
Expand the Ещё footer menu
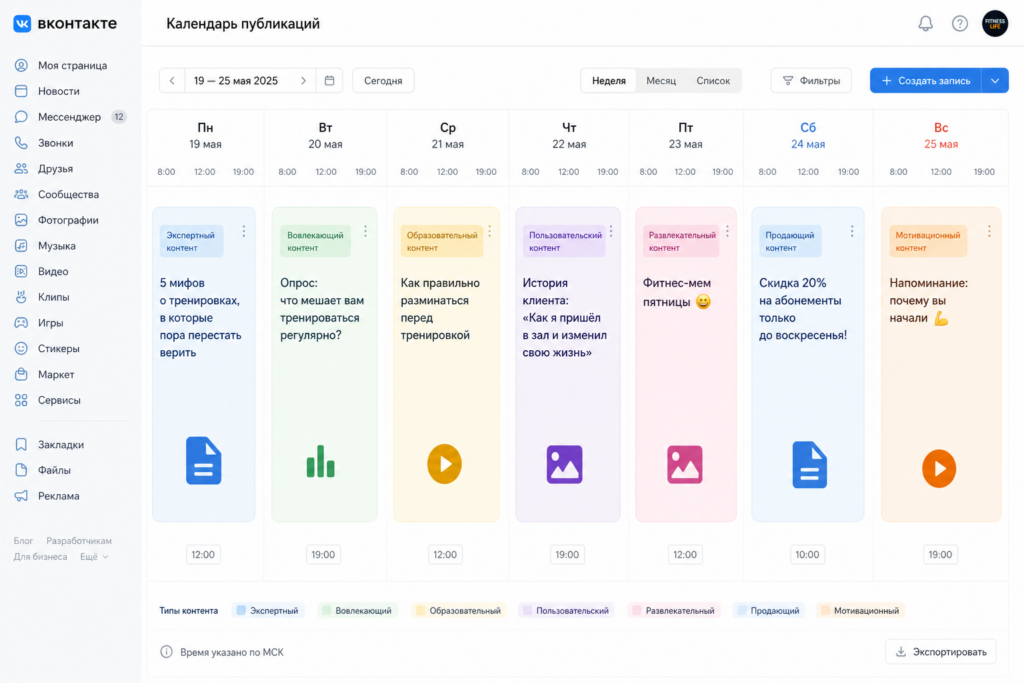(94, 557)
